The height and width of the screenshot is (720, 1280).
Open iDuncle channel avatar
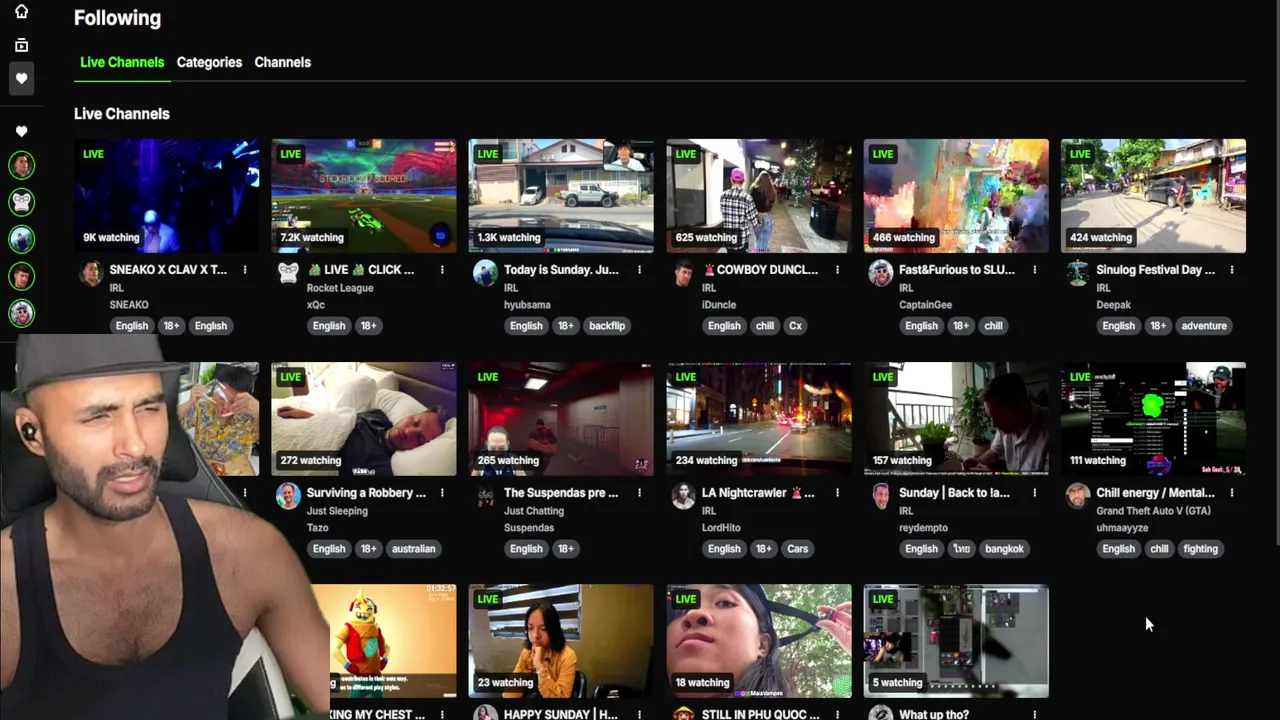(683, 273)
